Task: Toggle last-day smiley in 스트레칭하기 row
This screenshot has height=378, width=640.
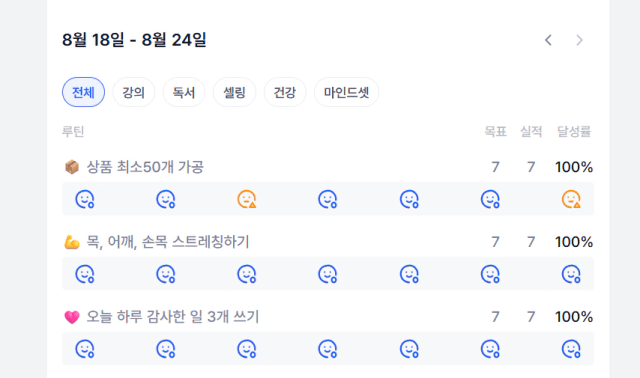Action: coord(571,274)
